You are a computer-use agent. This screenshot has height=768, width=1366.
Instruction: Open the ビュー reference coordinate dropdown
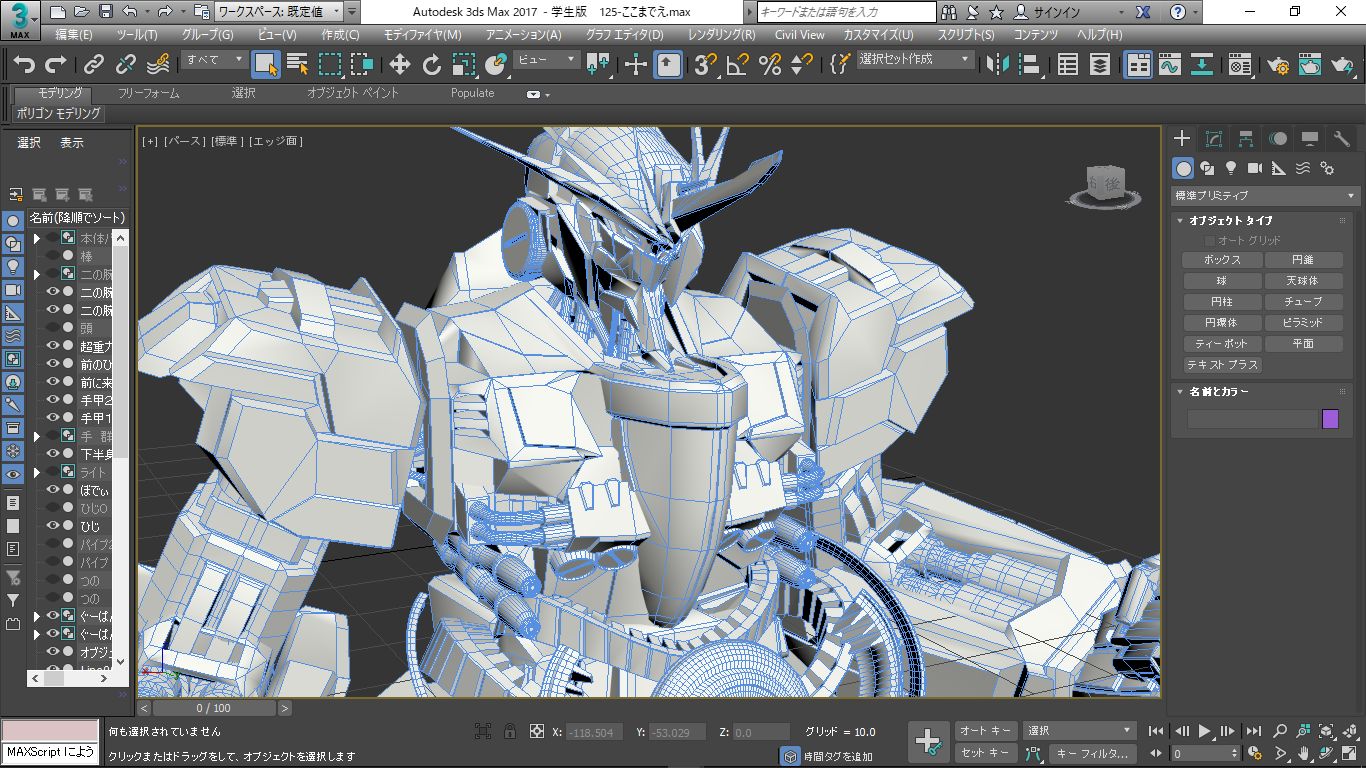[546, 60]
